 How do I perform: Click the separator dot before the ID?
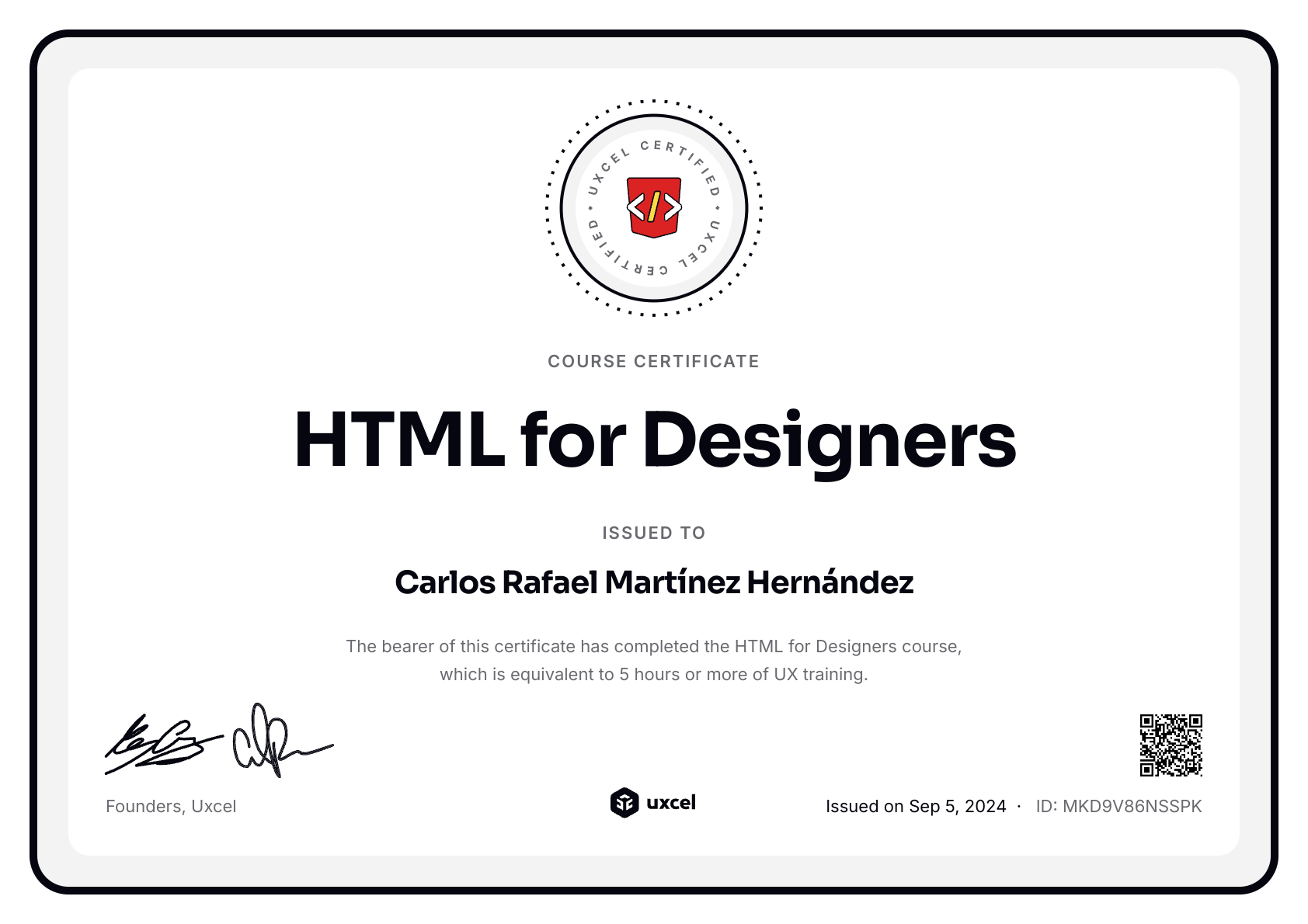tap(1018, 807)
